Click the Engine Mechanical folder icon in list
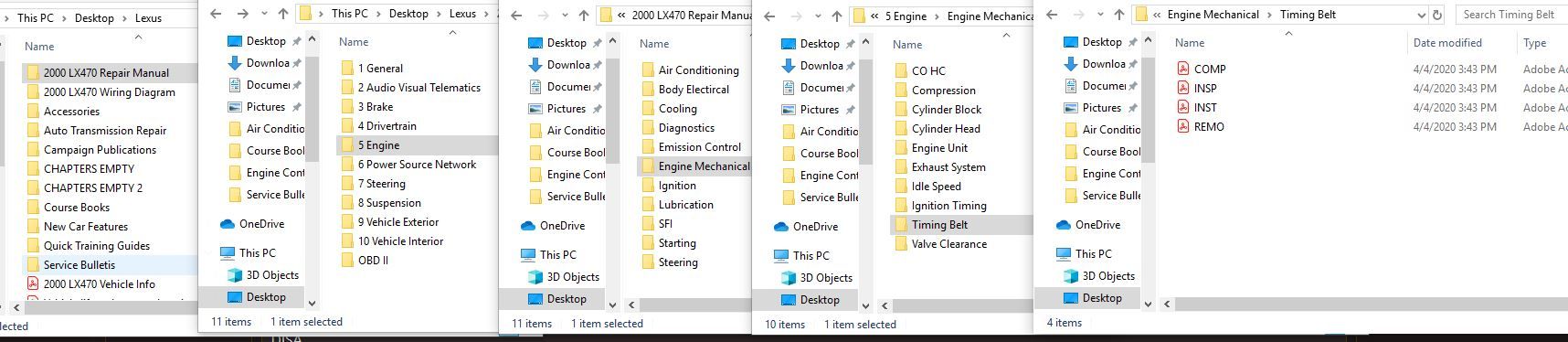This screenshot has width=1568, height=342. click(x=647, y=166)
